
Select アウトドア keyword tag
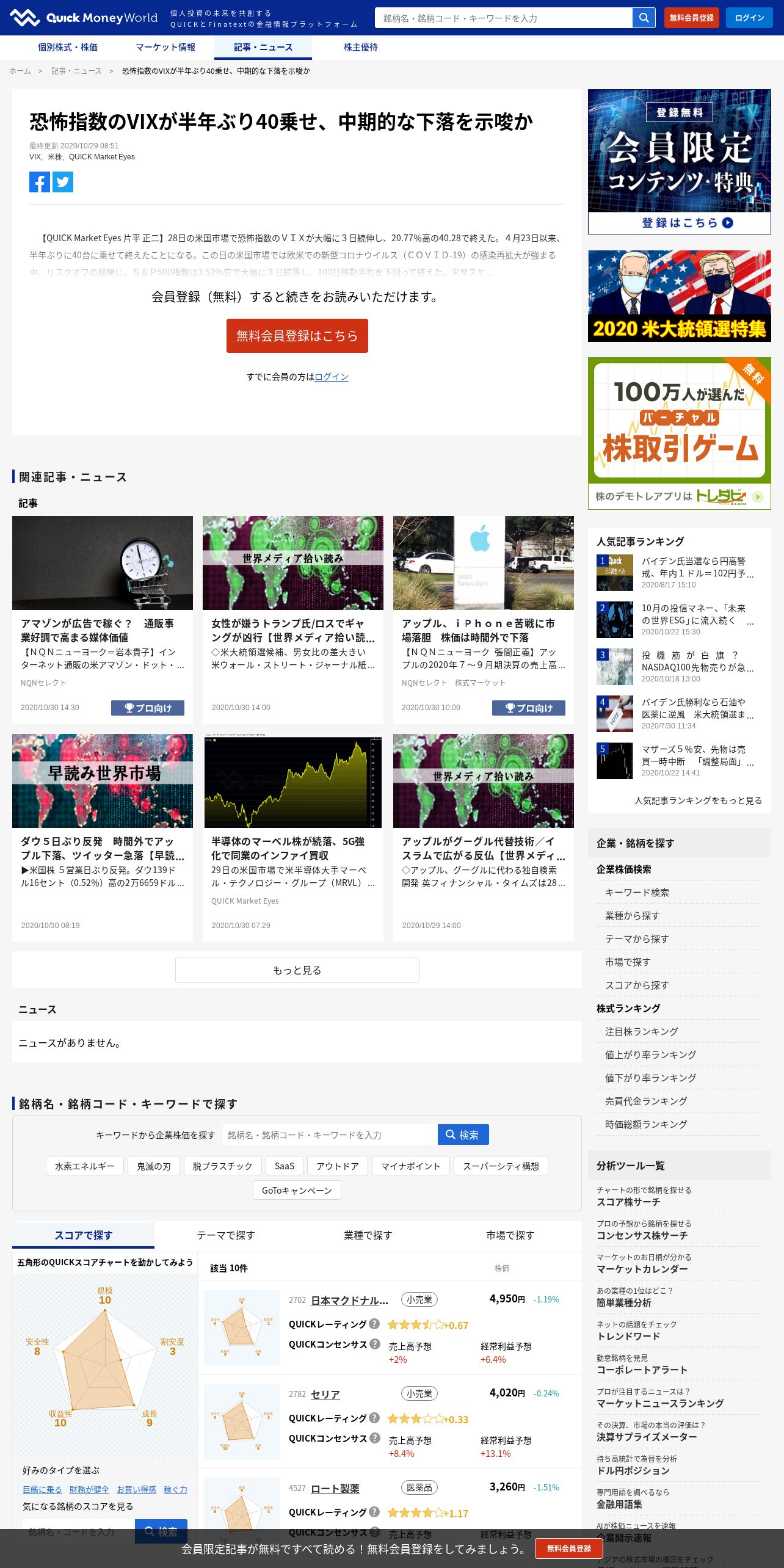pos(338,1166)
